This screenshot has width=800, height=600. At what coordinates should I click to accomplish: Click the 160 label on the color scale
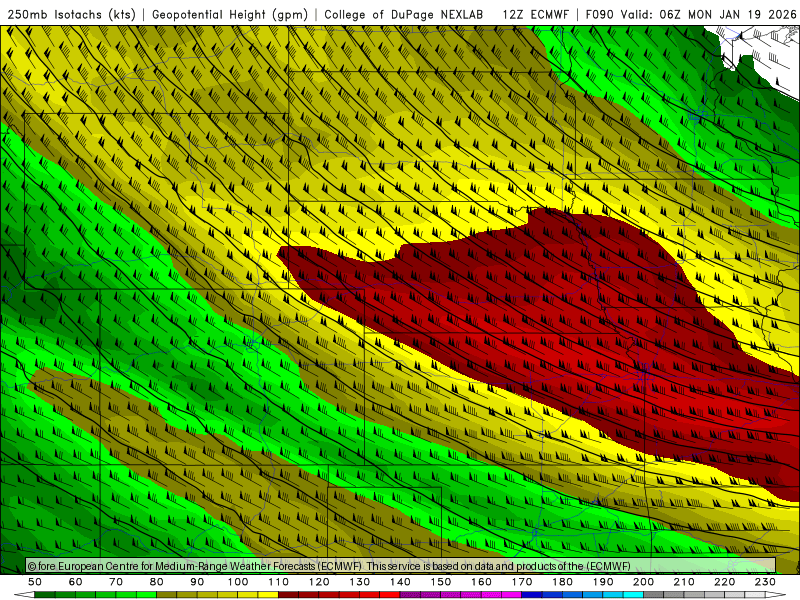pos(481,582)
